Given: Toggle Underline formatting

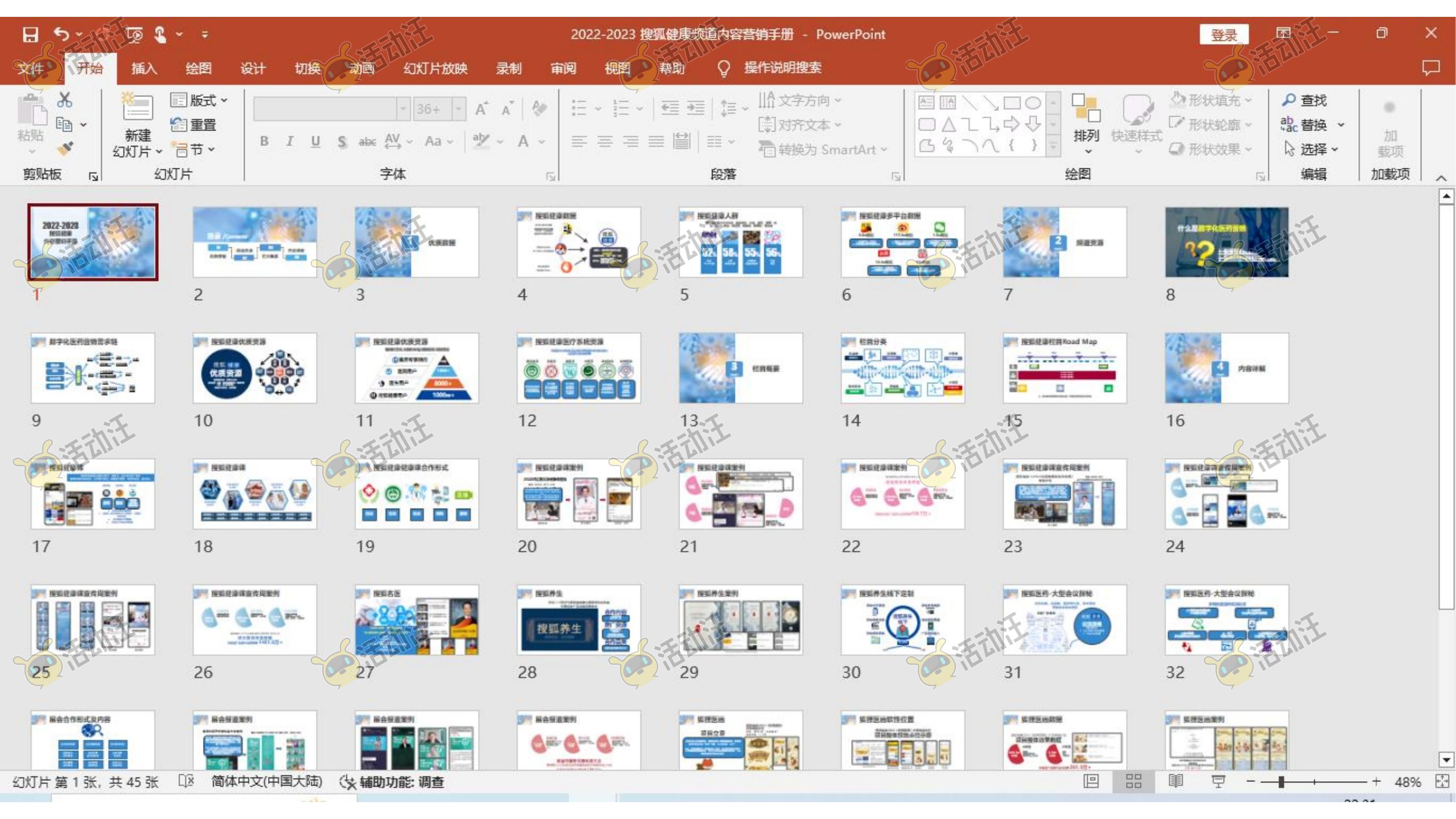Looking at the screenshot, I should point(316,141).
